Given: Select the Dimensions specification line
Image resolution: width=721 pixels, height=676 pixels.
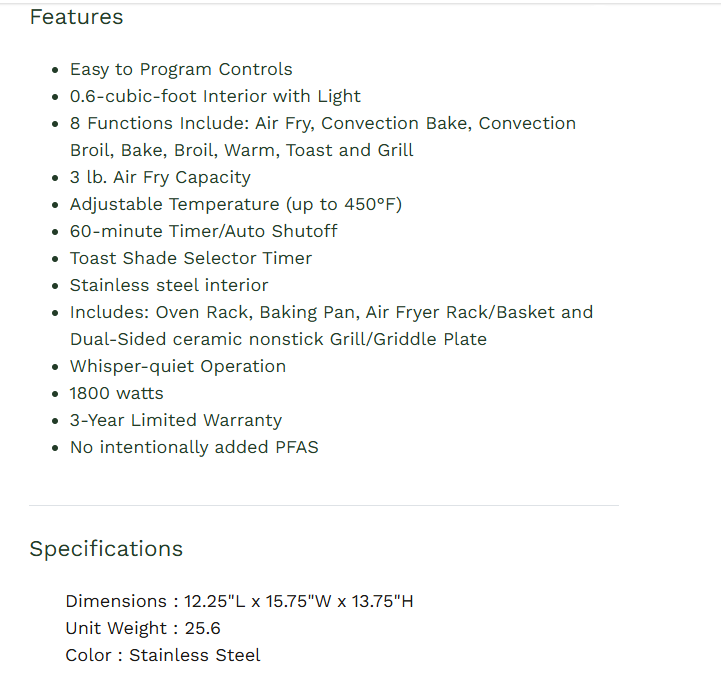Looking at the screenshot, I should (239, 601).
